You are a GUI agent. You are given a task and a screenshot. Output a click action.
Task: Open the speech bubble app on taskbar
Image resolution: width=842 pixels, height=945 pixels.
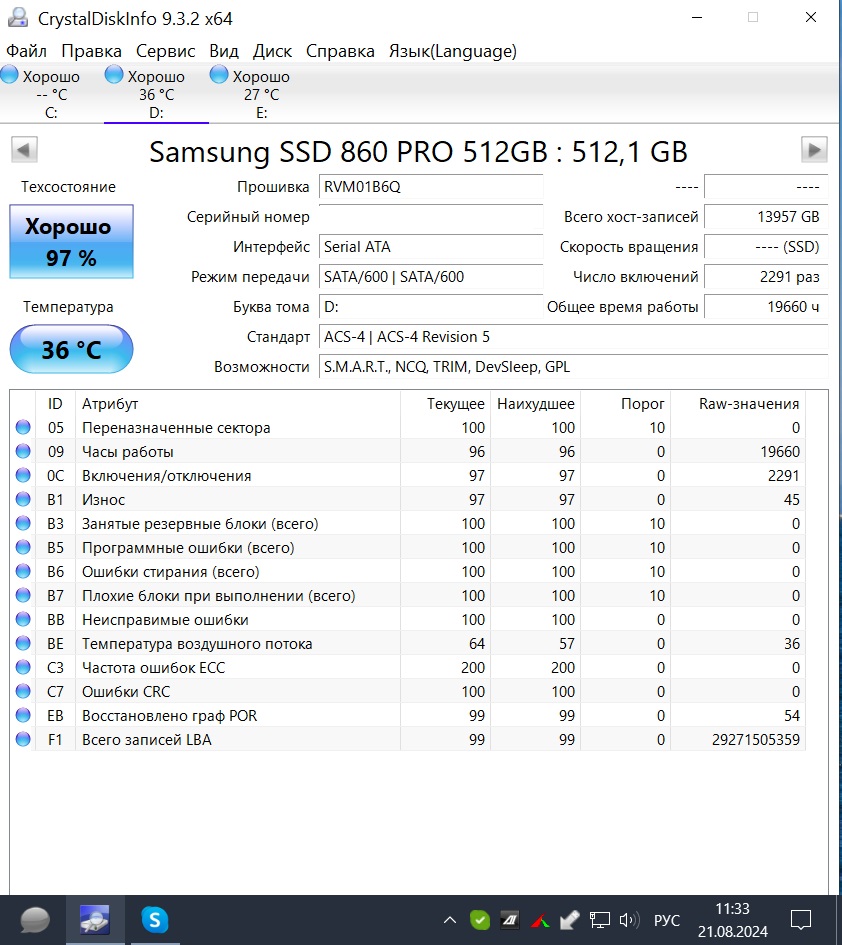(x=35, y=920)
